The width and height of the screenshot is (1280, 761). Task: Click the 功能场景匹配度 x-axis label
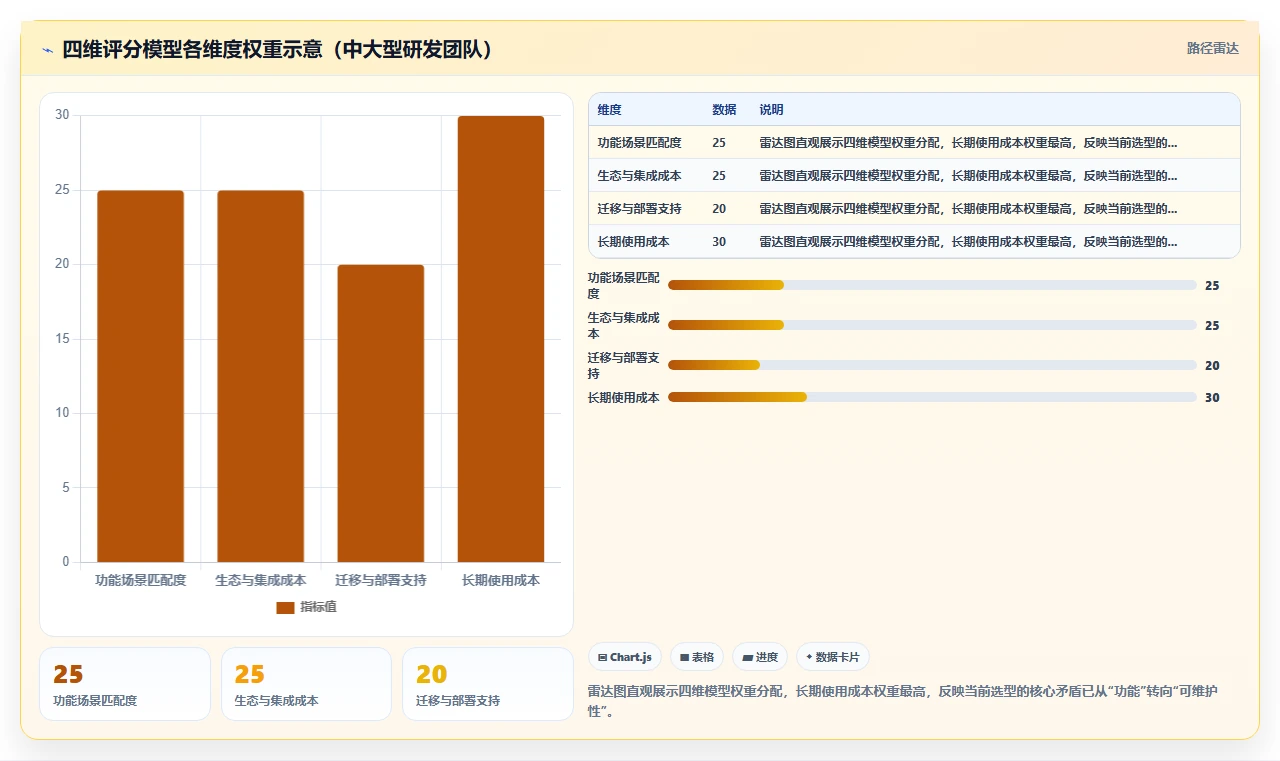pos(140,580)
